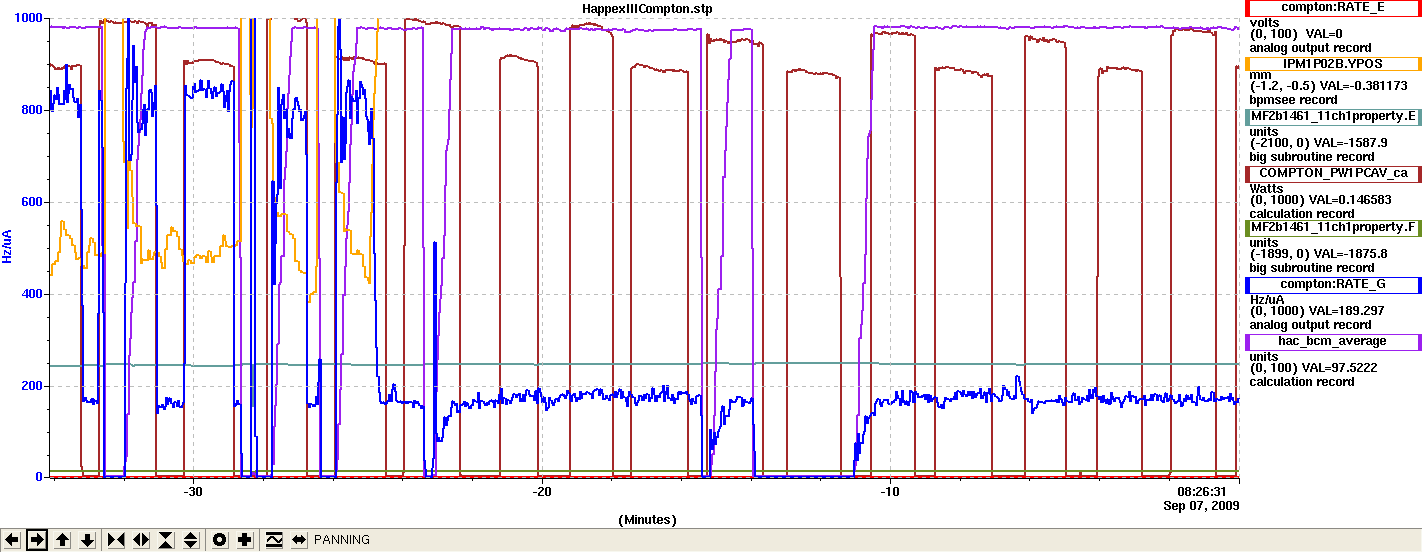Select the compton:RATE_G legend entry

(x=1332, y=285)
